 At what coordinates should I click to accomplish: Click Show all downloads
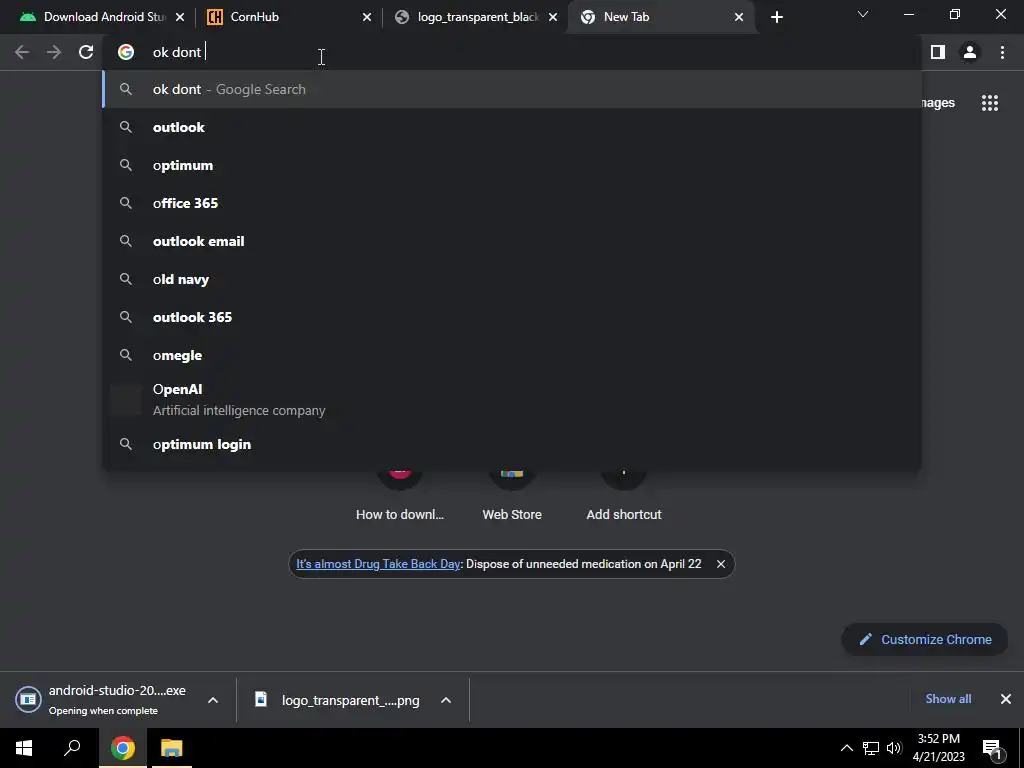(x=948, y=699)
